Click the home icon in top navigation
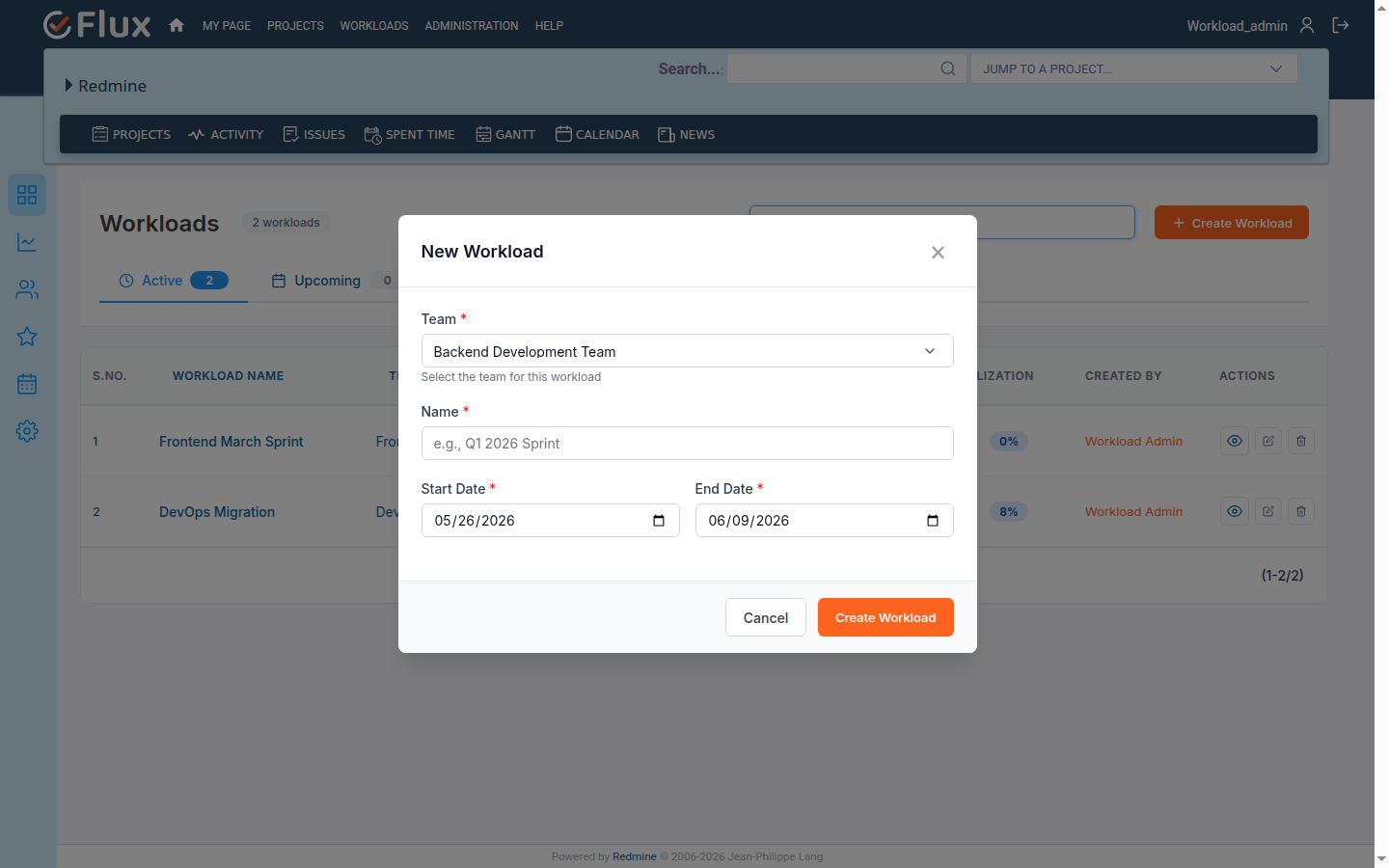 (x=177, y=25)
